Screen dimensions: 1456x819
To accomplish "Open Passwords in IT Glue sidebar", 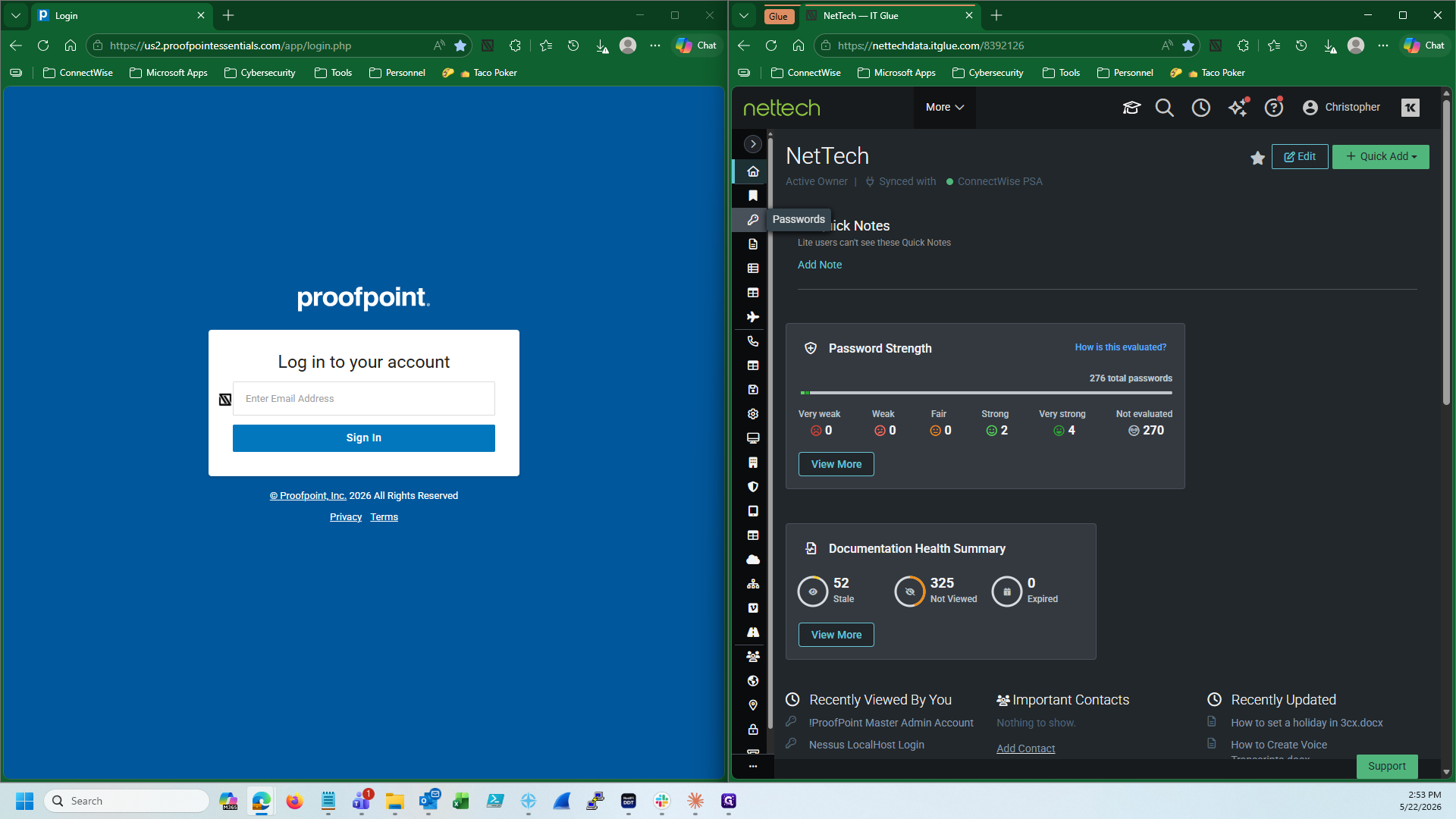I will [752, 220].
